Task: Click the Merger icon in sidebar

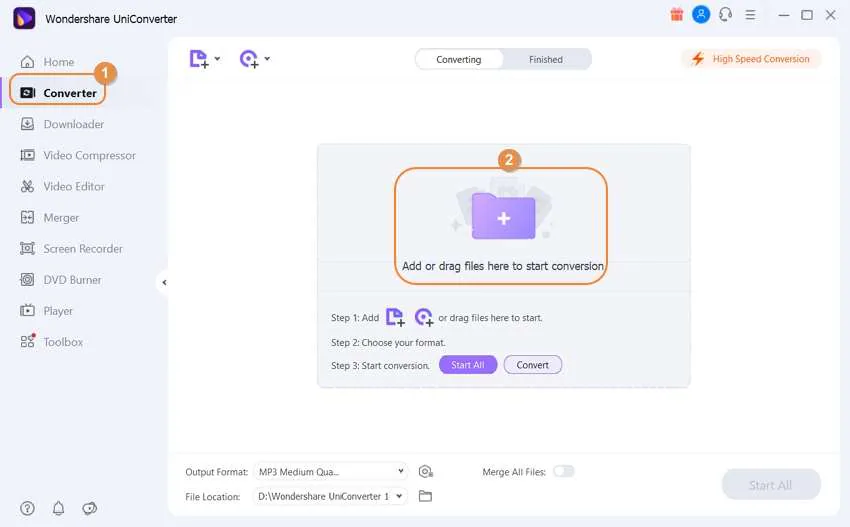Action: [27, 217]
